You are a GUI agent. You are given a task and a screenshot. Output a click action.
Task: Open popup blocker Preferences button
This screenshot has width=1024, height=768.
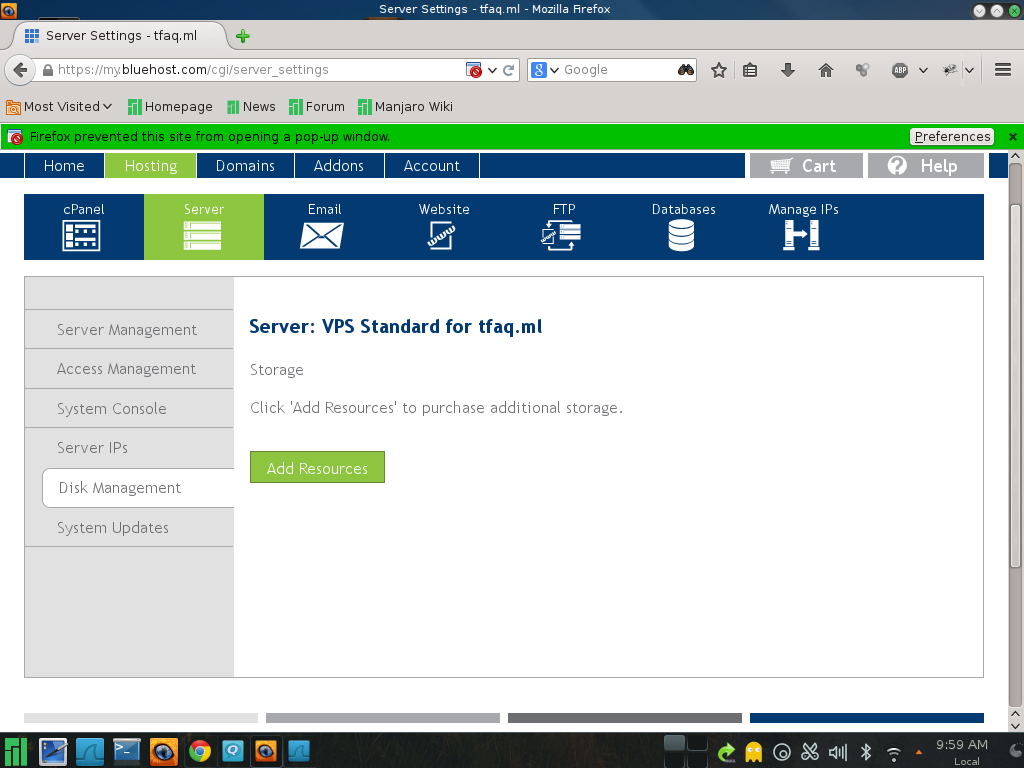(x=951, y=137)
